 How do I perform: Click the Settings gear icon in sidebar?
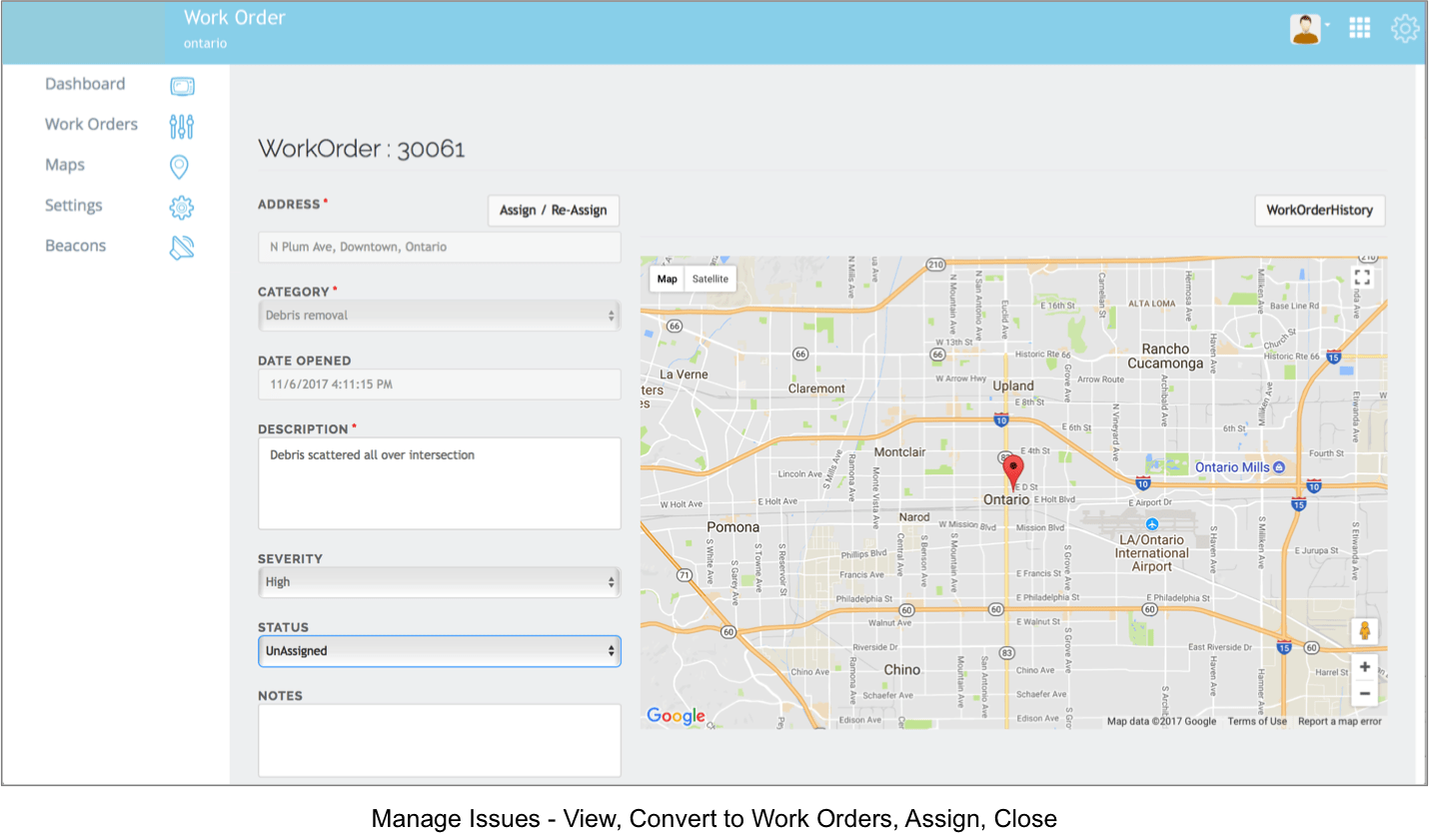(x=181, y=207)
